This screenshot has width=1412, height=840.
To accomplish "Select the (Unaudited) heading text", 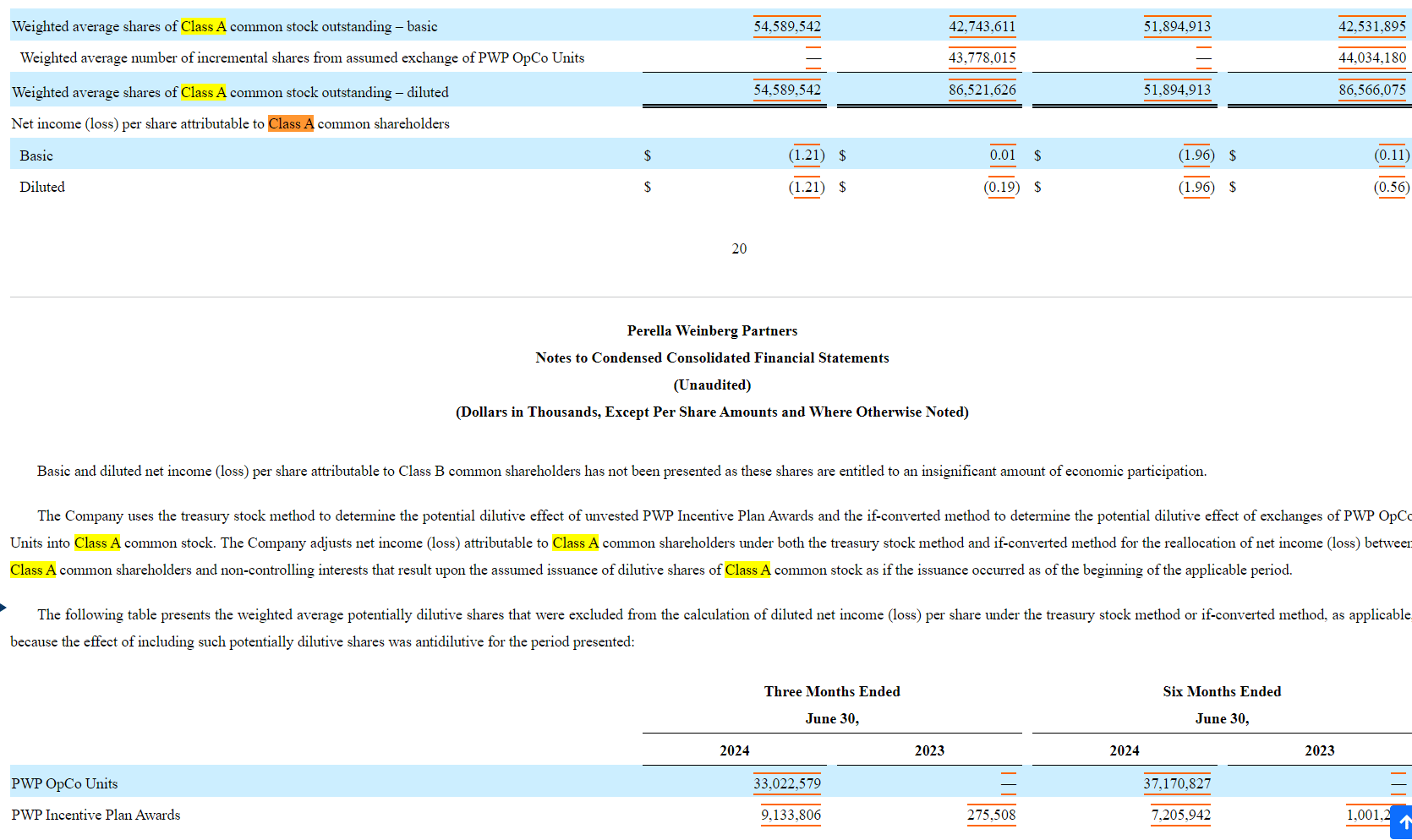I will 712,385.
